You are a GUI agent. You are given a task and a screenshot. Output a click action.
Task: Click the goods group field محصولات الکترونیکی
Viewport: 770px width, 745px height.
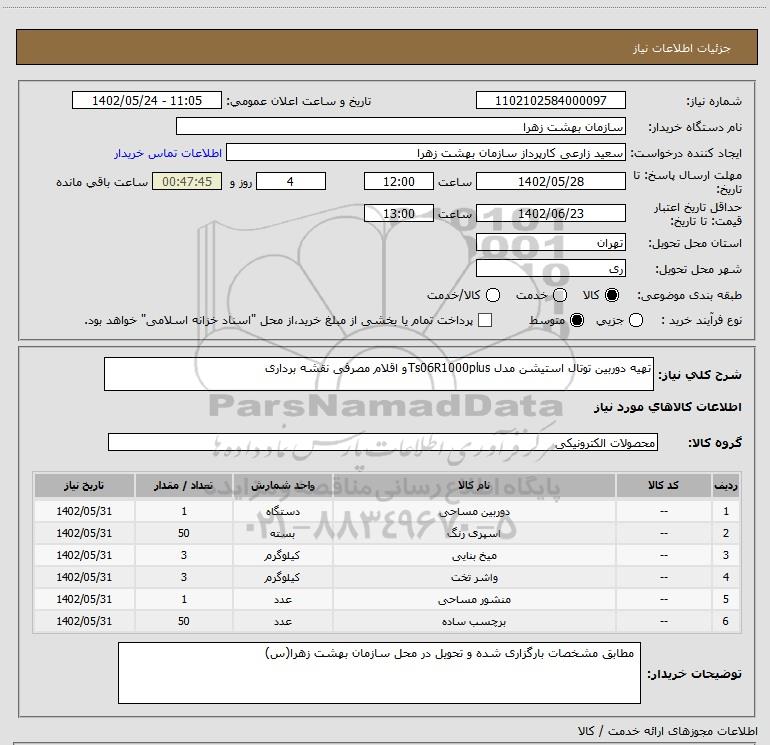pos(383,442)
